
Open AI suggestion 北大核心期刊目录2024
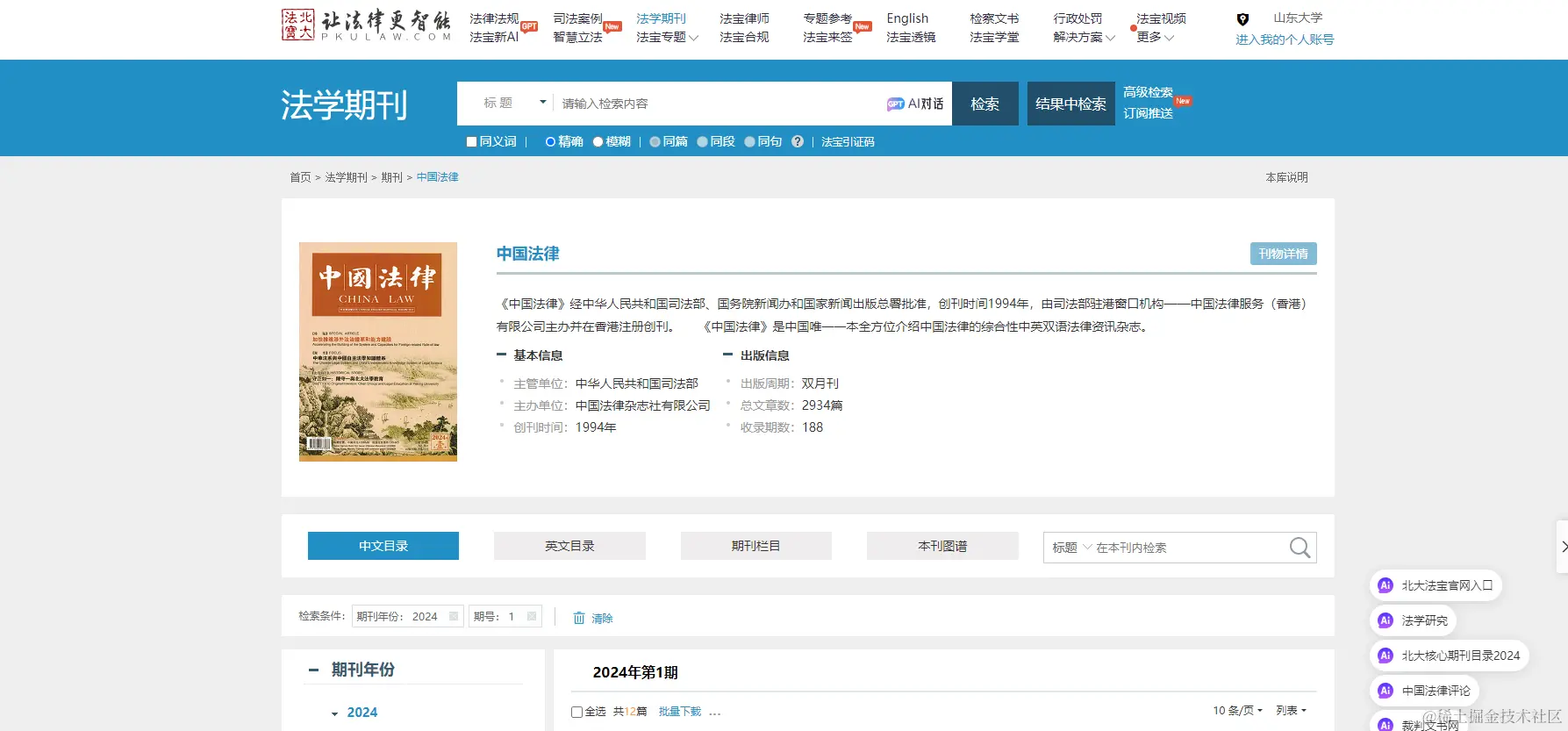pos(1450,656)
